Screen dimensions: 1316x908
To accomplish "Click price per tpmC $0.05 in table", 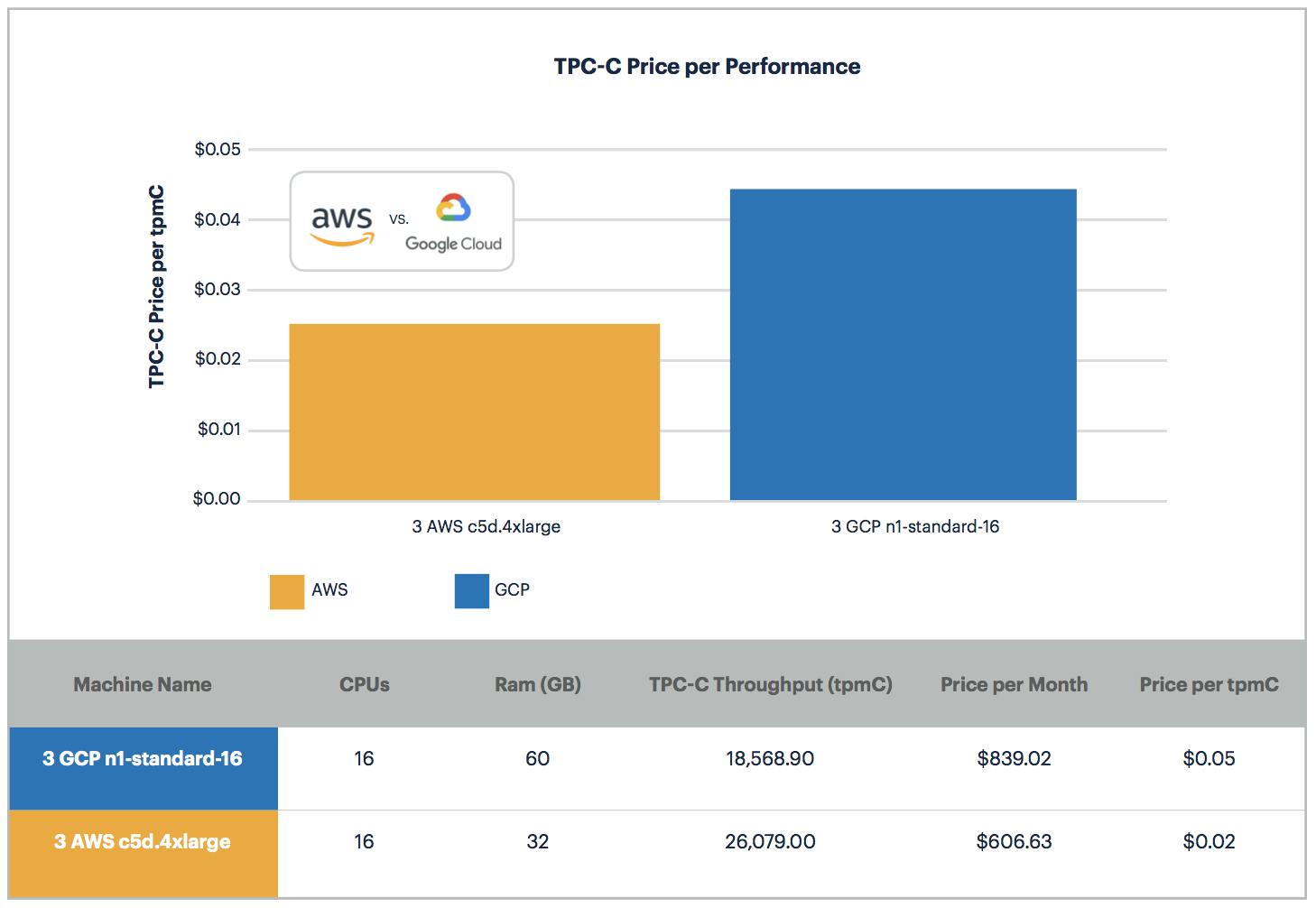I will pos(1209,758).
